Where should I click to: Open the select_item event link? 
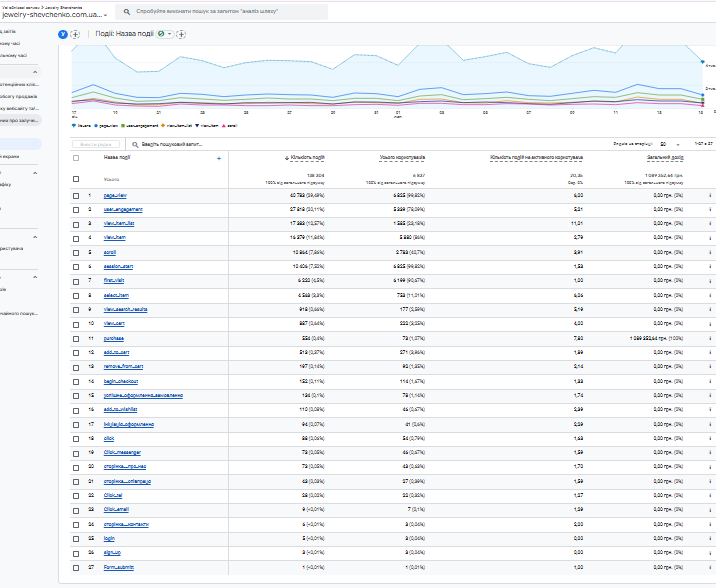[116, 296]
